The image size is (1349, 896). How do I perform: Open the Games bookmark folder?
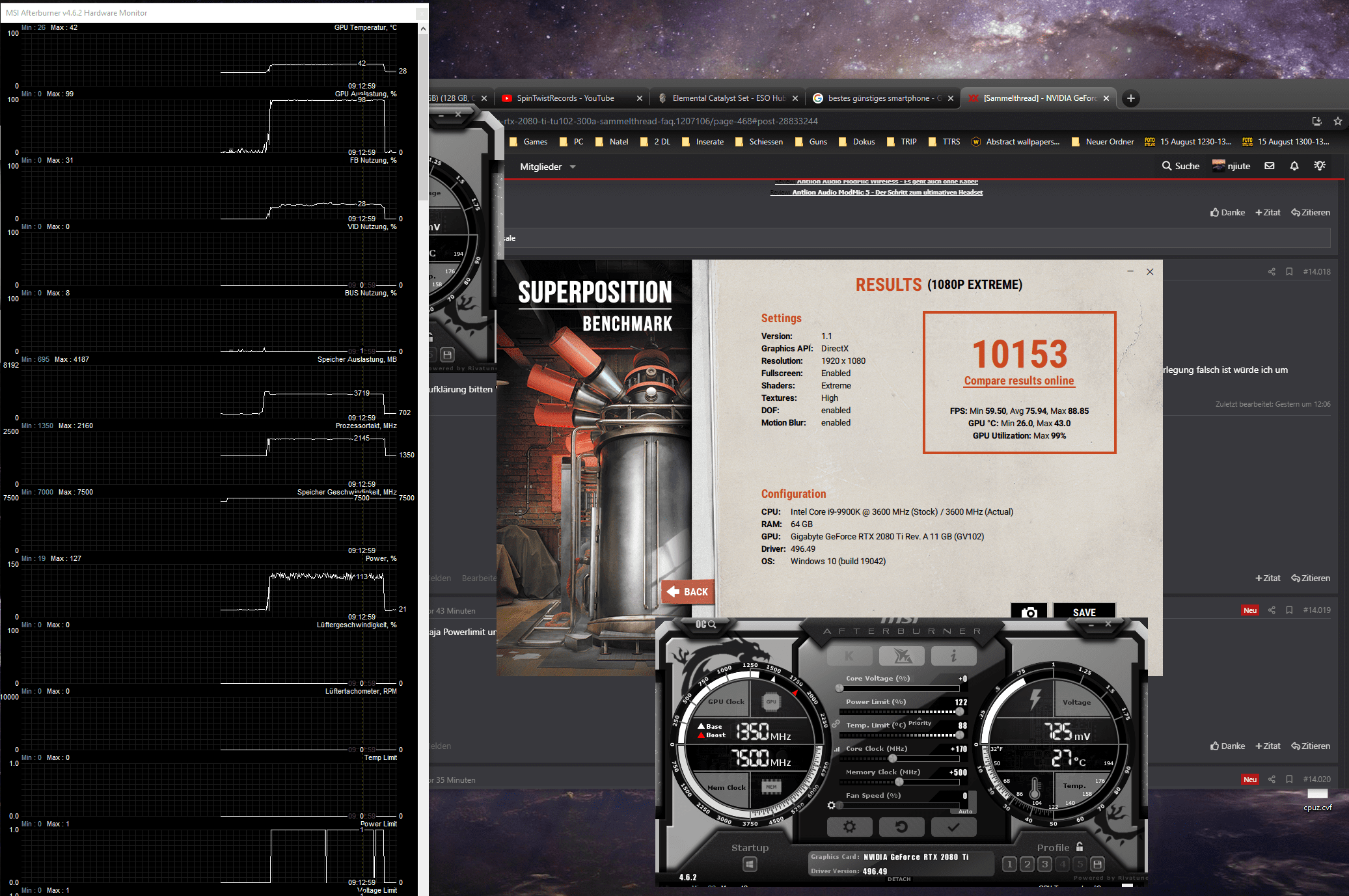[528, 142]
